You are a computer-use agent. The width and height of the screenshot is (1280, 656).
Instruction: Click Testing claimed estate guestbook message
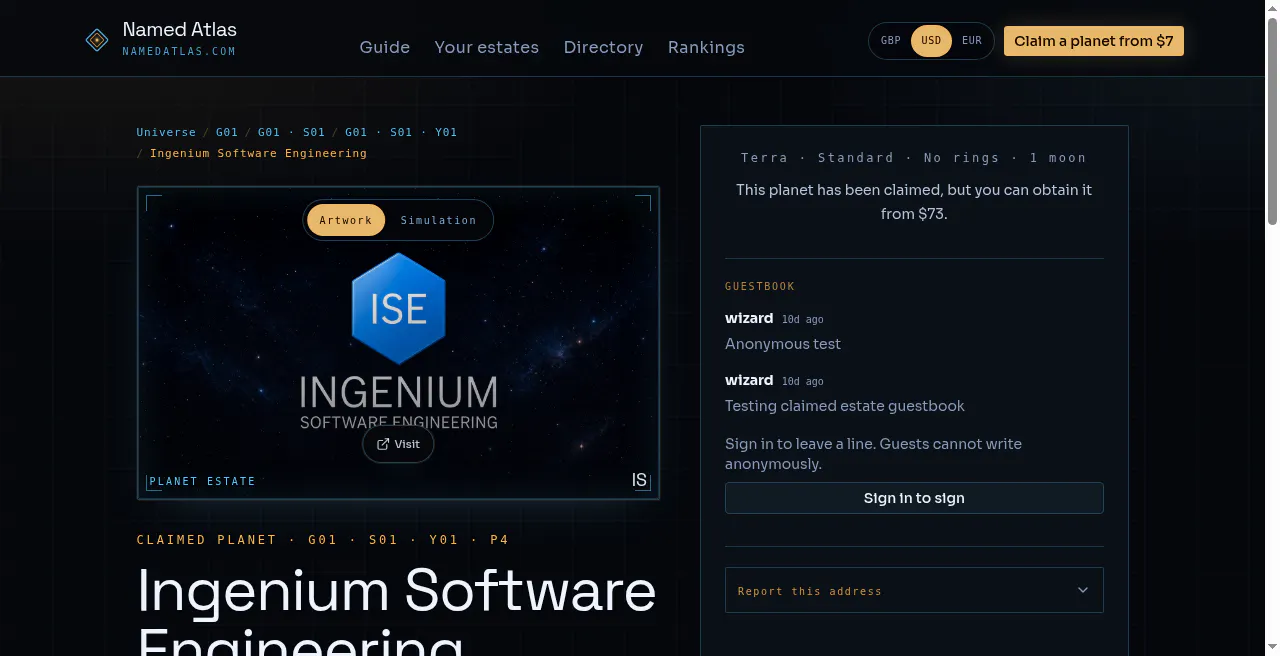(x=845, y=406)
